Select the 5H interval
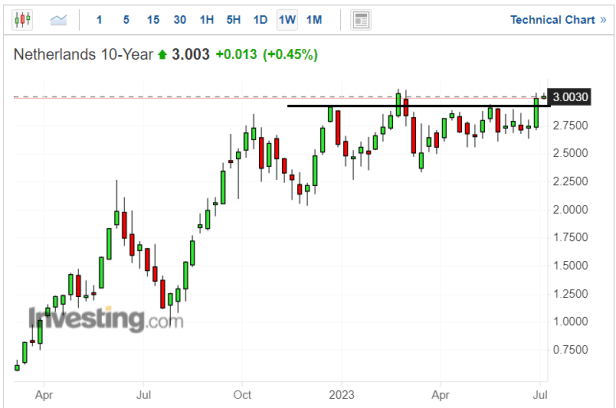 click(233, 20)
